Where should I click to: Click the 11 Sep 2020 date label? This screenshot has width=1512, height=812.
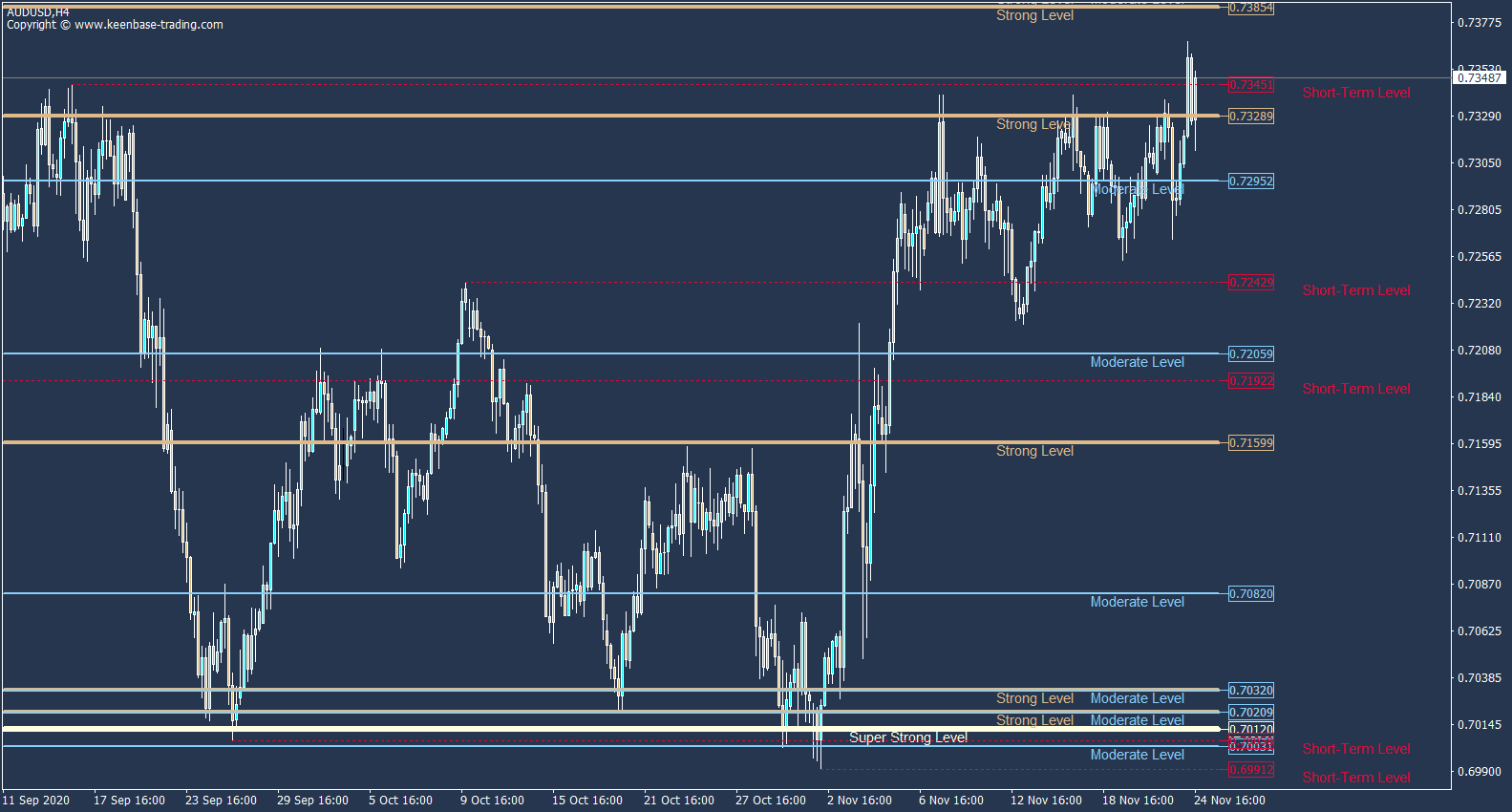(x=36, y=801)
